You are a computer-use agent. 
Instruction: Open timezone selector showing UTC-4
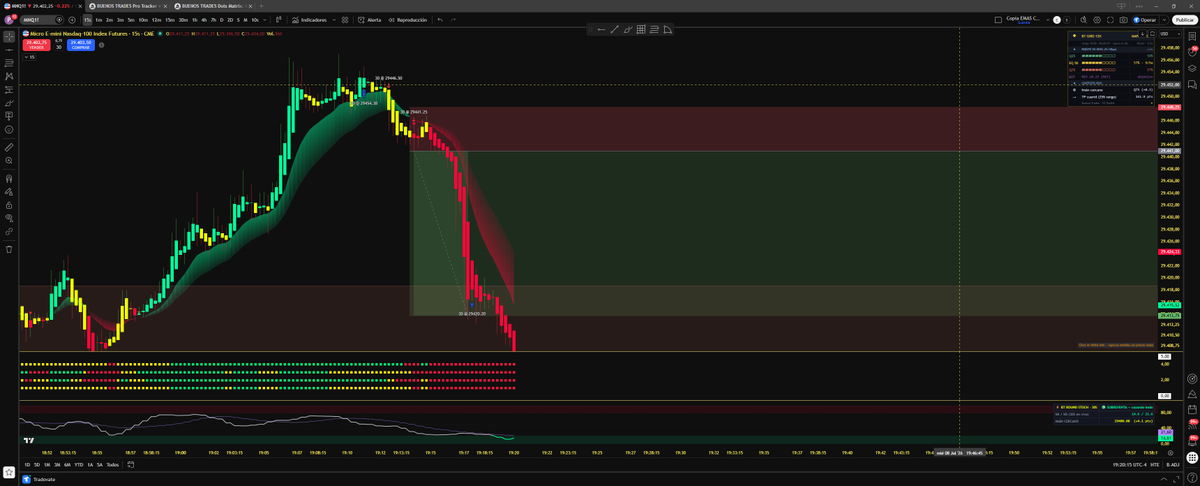pyautogui.click(x=1129, y=464)
